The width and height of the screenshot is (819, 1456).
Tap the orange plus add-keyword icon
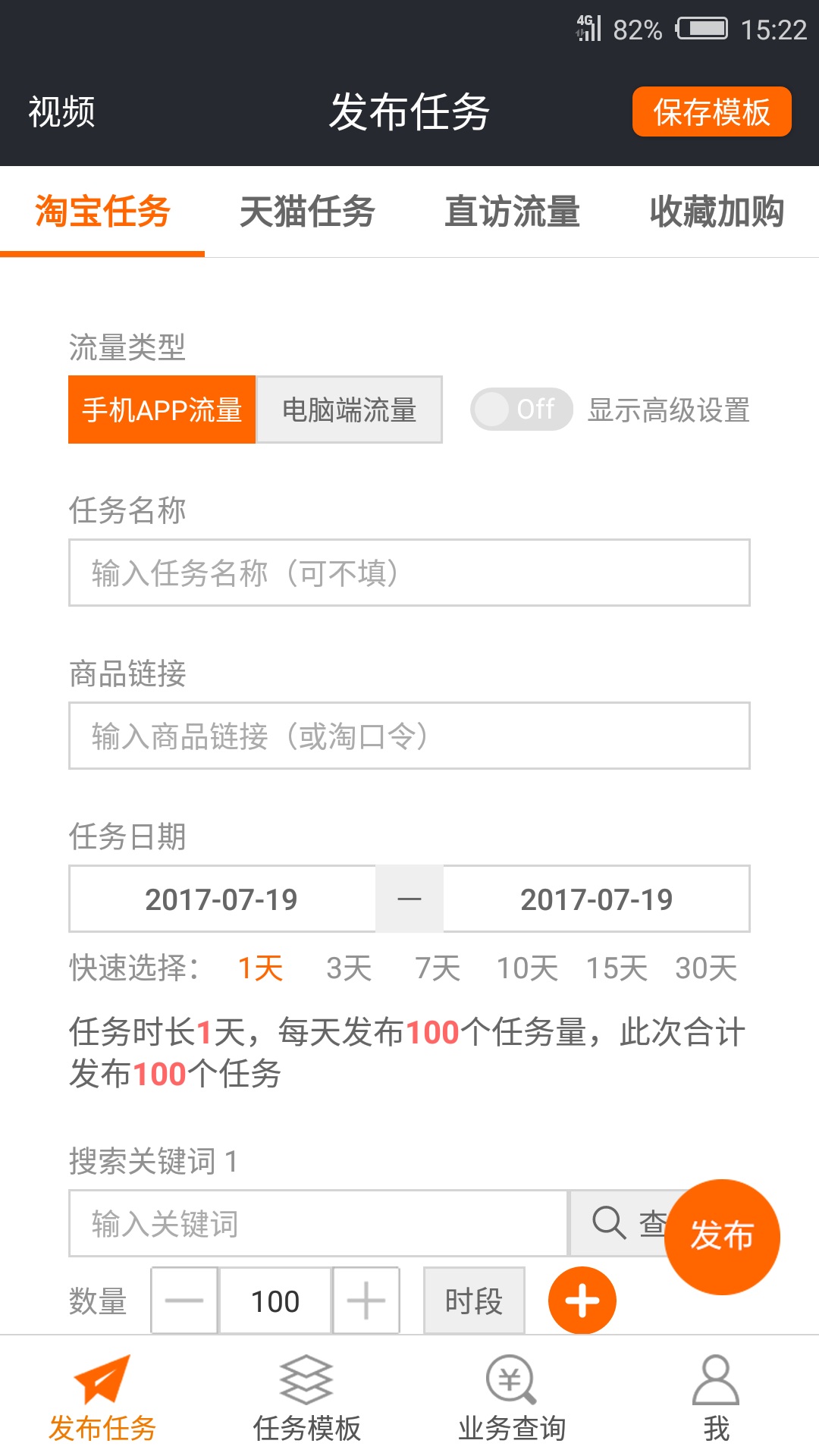click(x=582, y=1301)
